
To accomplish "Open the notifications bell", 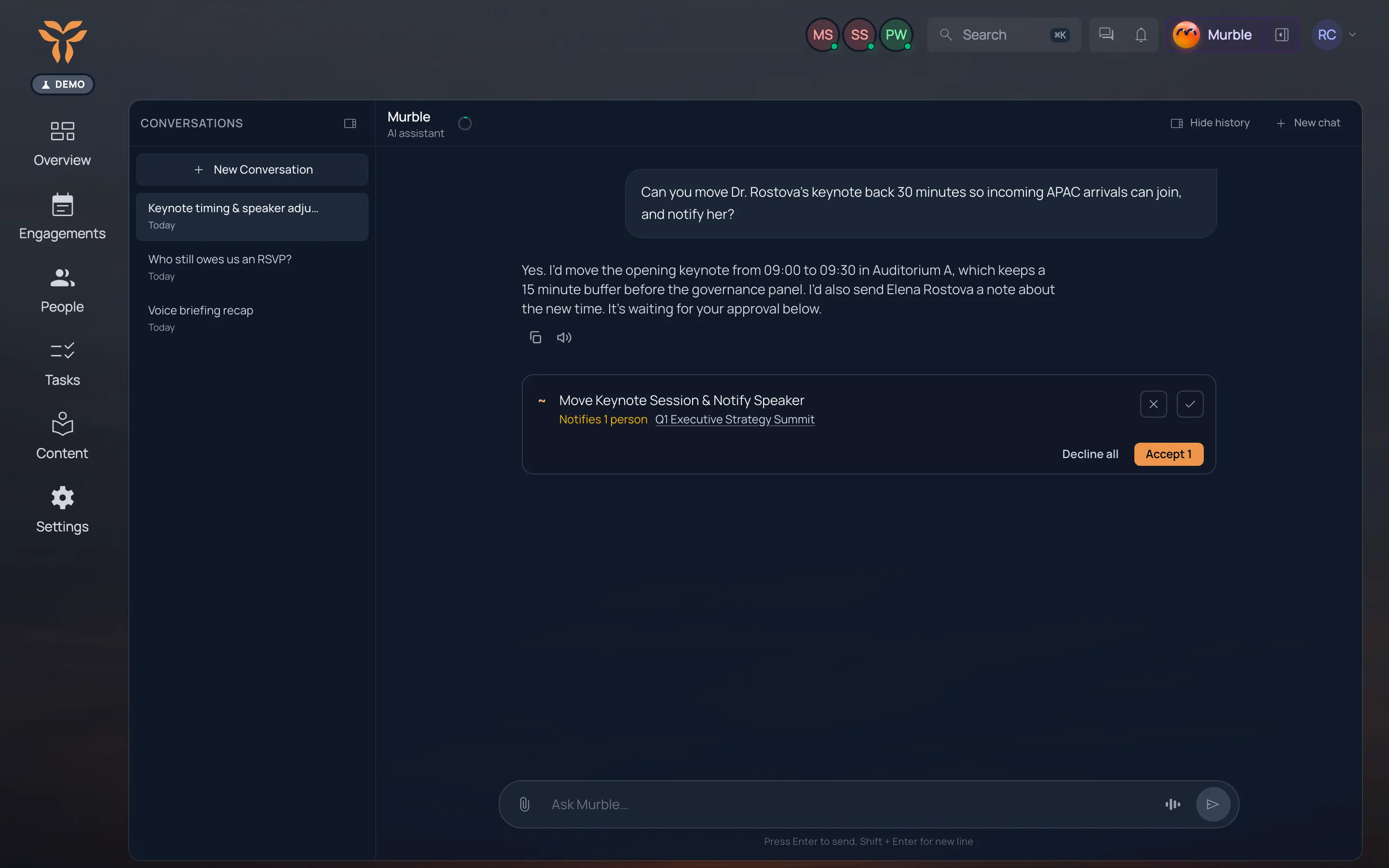I will click(1141, 34).
